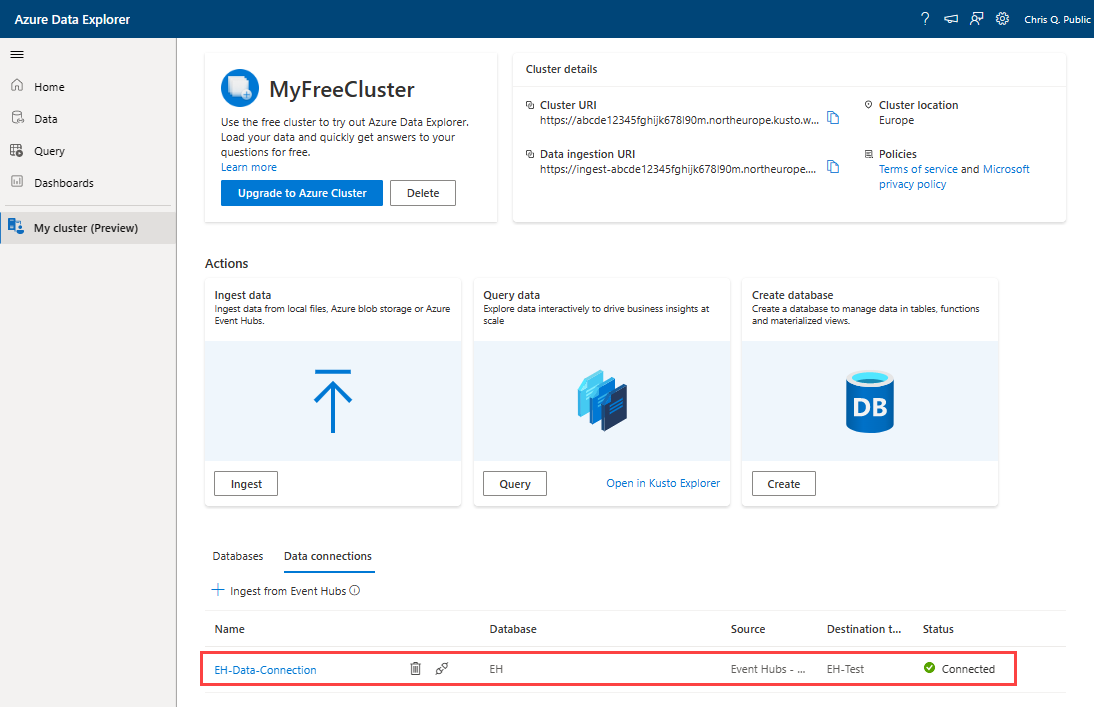Click the Cluster URI address text
This screenshot has width=1094, height=707.
[x=679, y=120]
